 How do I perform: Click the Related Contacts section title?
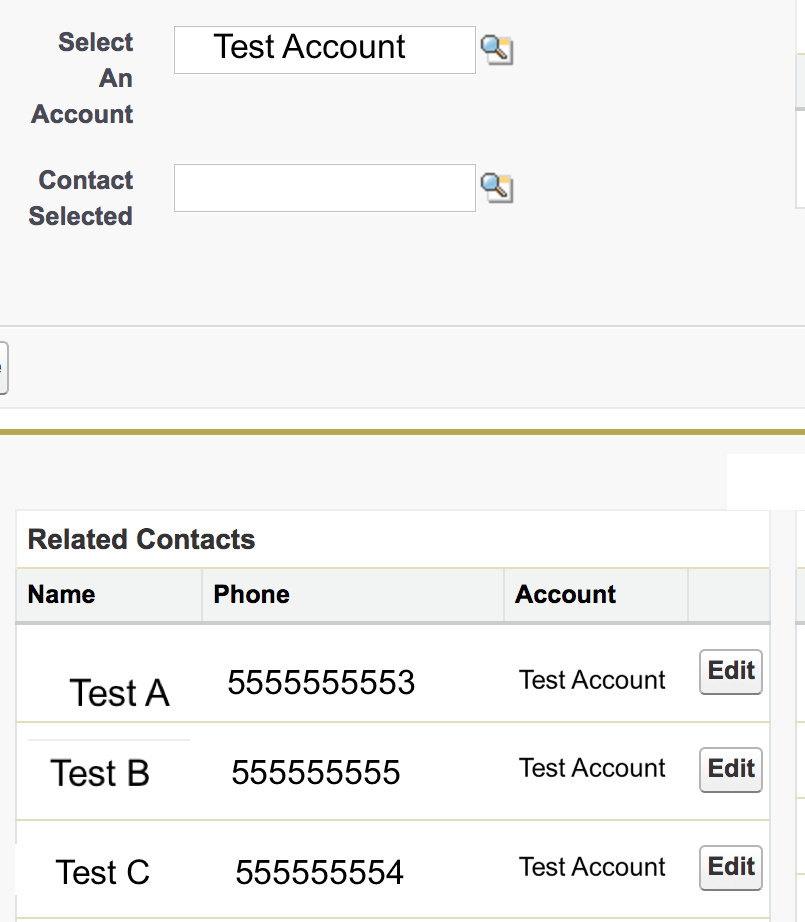point(142,540)
